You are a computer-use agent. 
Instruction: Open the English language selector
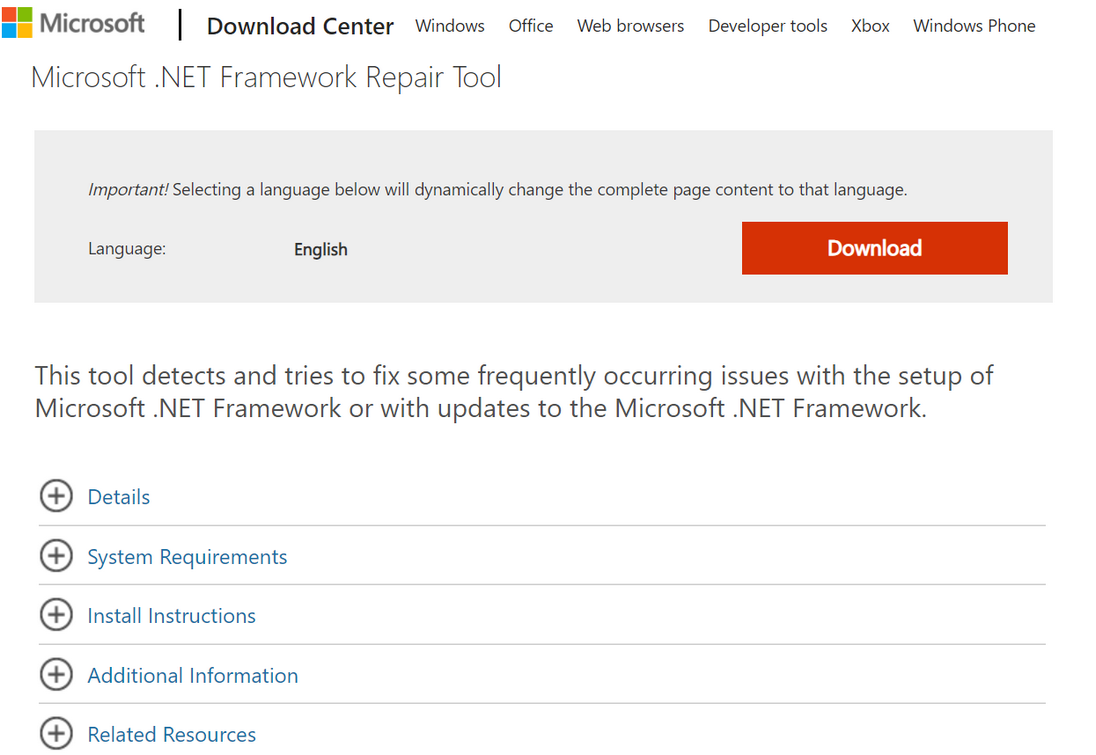pyautogui.click(x=321, y=250)
